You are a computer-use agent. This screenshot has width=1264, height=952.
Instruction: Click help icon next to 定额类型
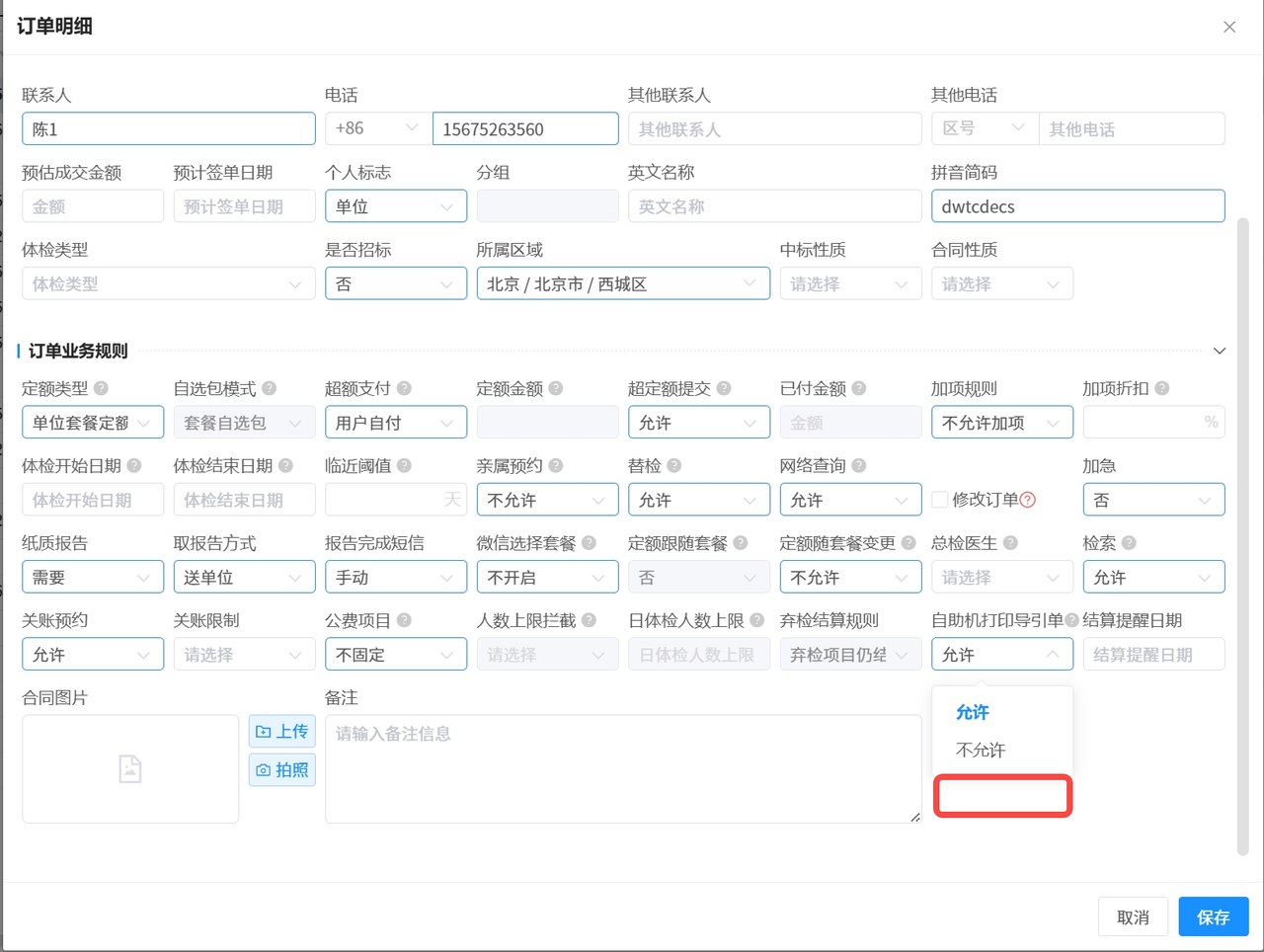pos(101,389)
